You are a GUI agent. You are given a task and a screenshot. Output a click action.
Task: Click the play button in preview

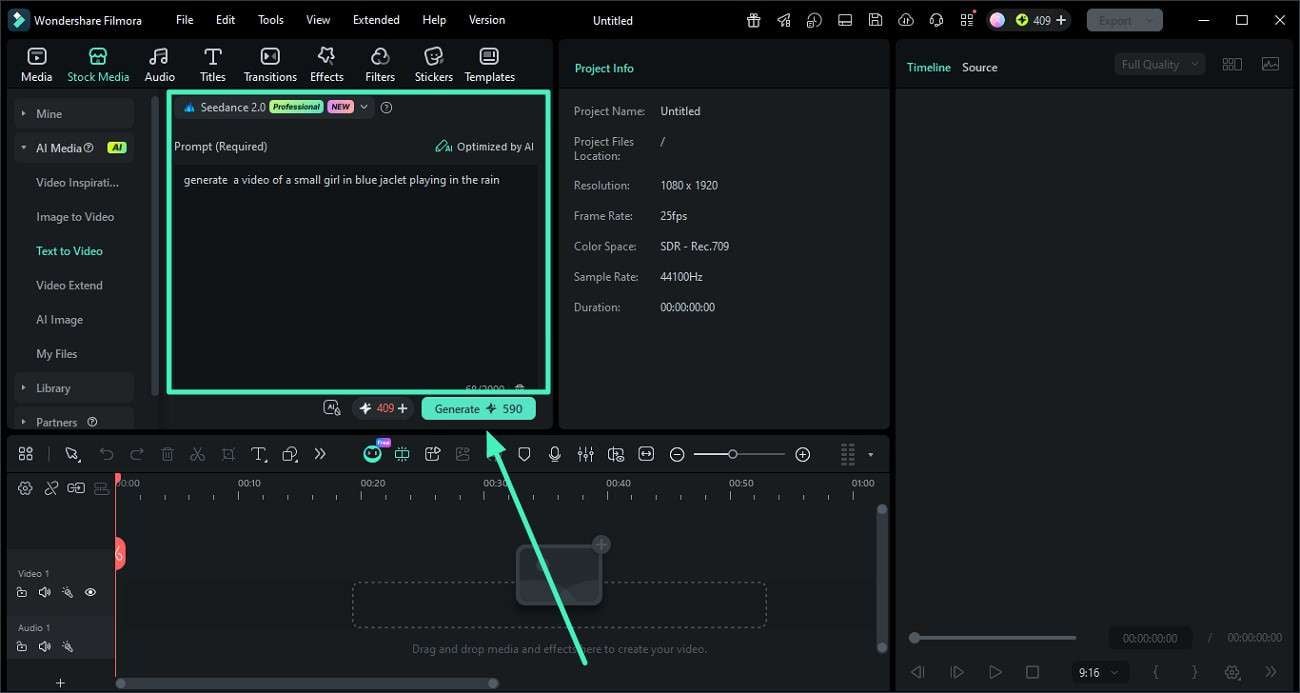(995, 672)
